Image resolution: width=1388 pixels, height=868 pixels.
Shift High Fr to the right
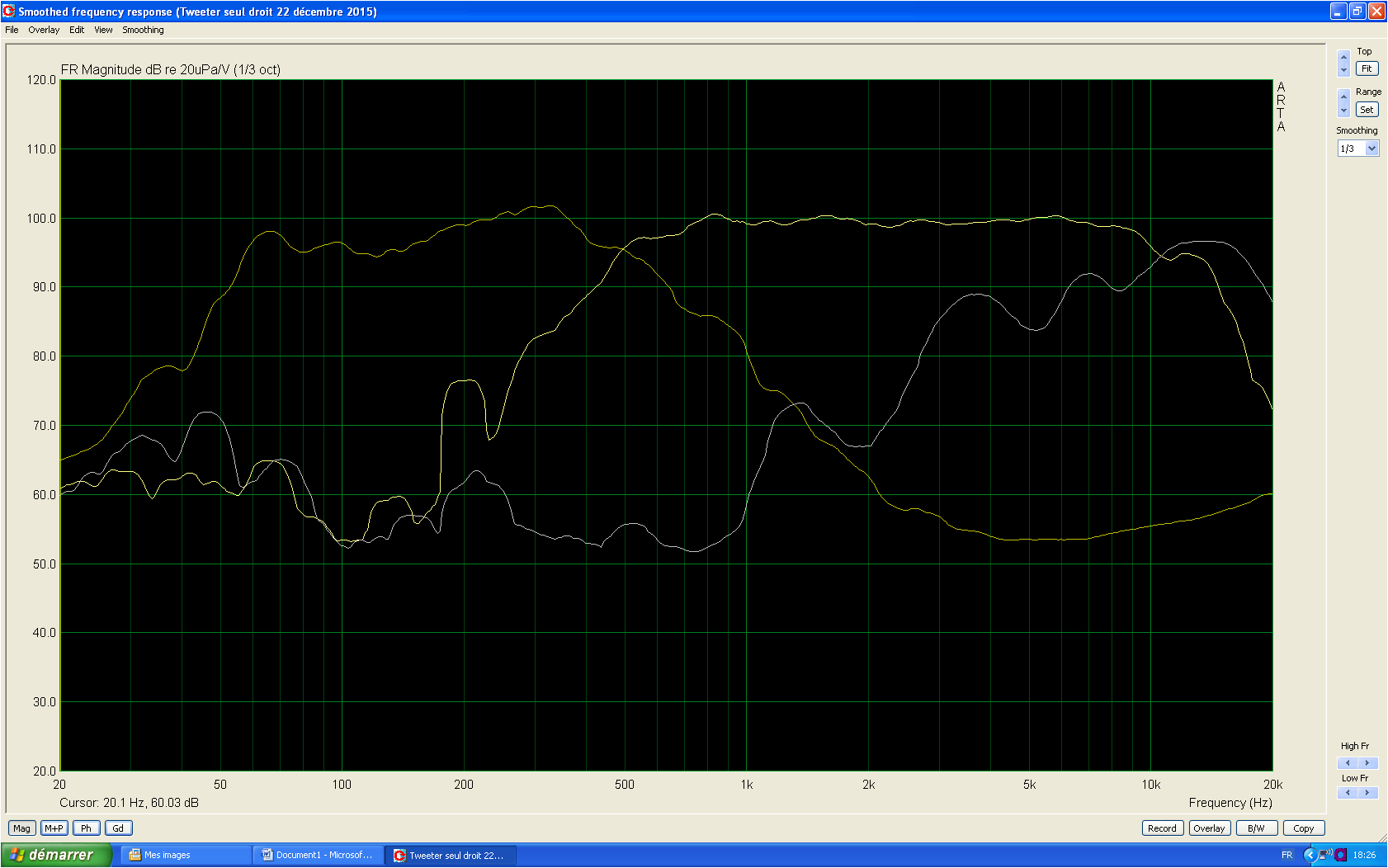[1367, 763]
